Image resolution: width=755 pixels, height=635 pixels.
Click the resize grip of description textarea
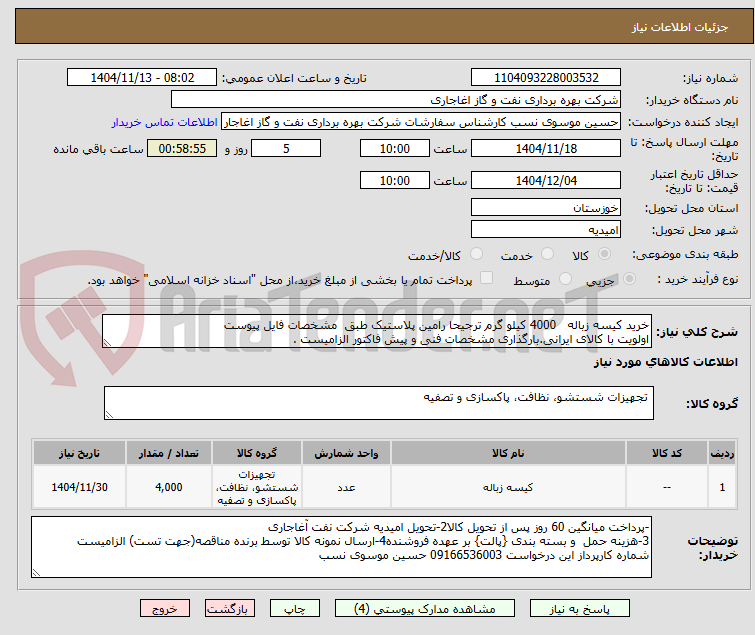[x=107, y=343]
